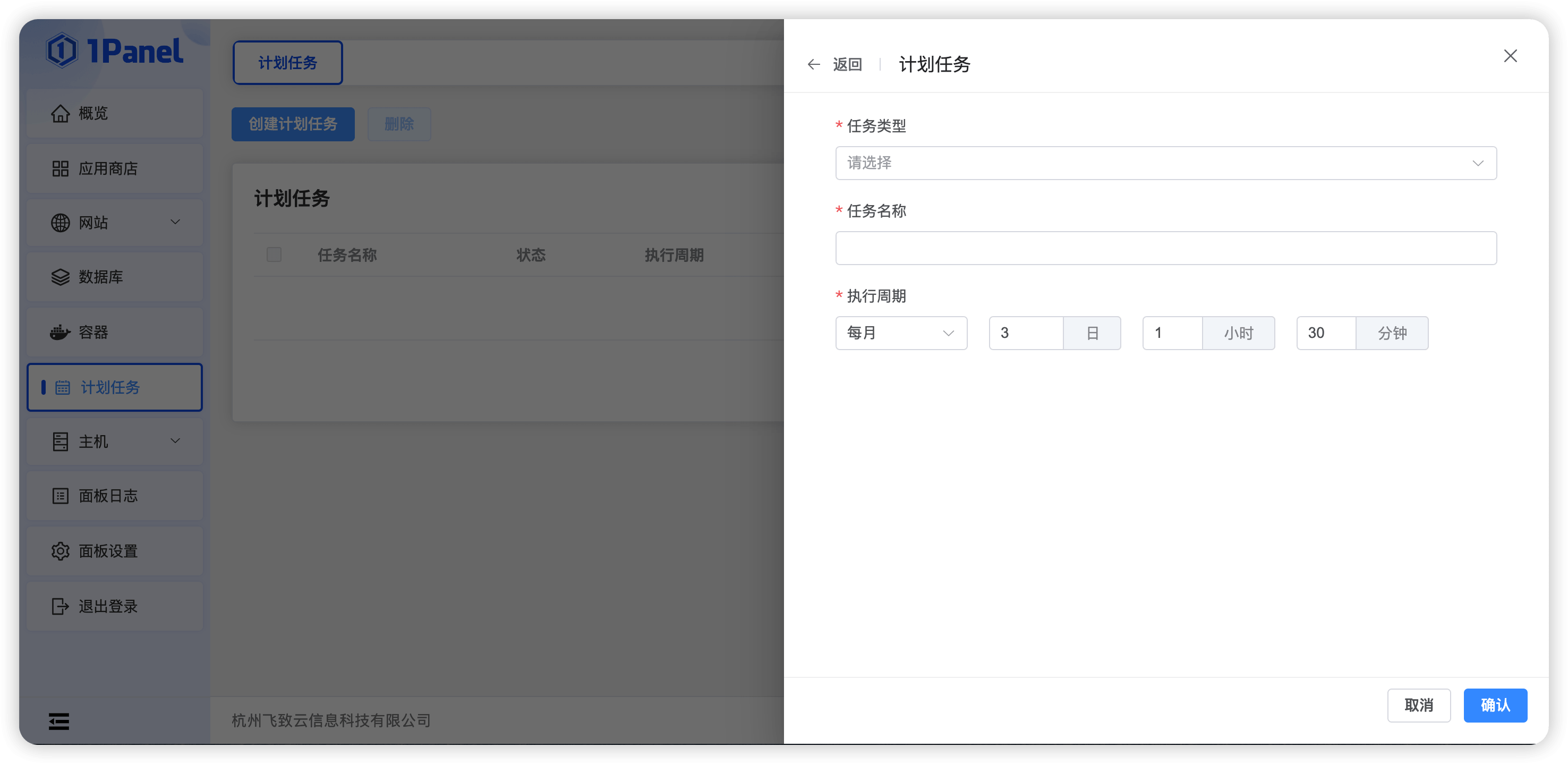Confirm the task with 确认 button
Image resolution: width=1568 pixels, height=764 pixels.
tap(1495, 705)
